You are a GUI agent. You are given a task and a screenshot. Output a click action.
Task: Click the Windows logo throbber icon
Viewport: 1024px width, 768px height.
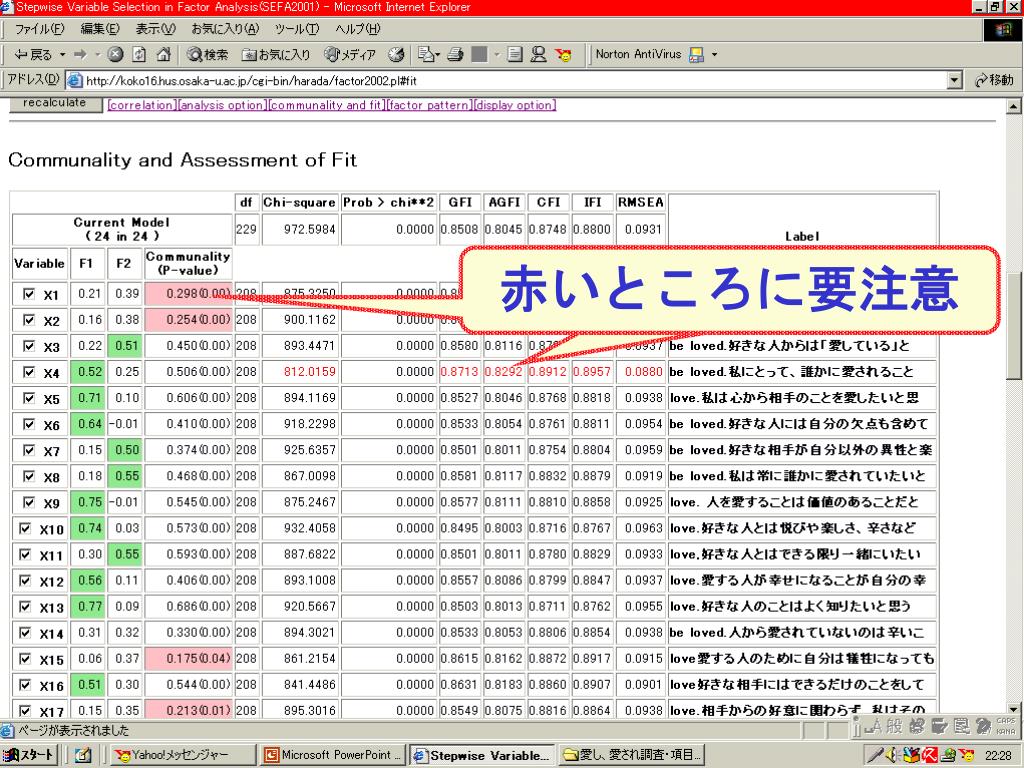point(1003,29)
